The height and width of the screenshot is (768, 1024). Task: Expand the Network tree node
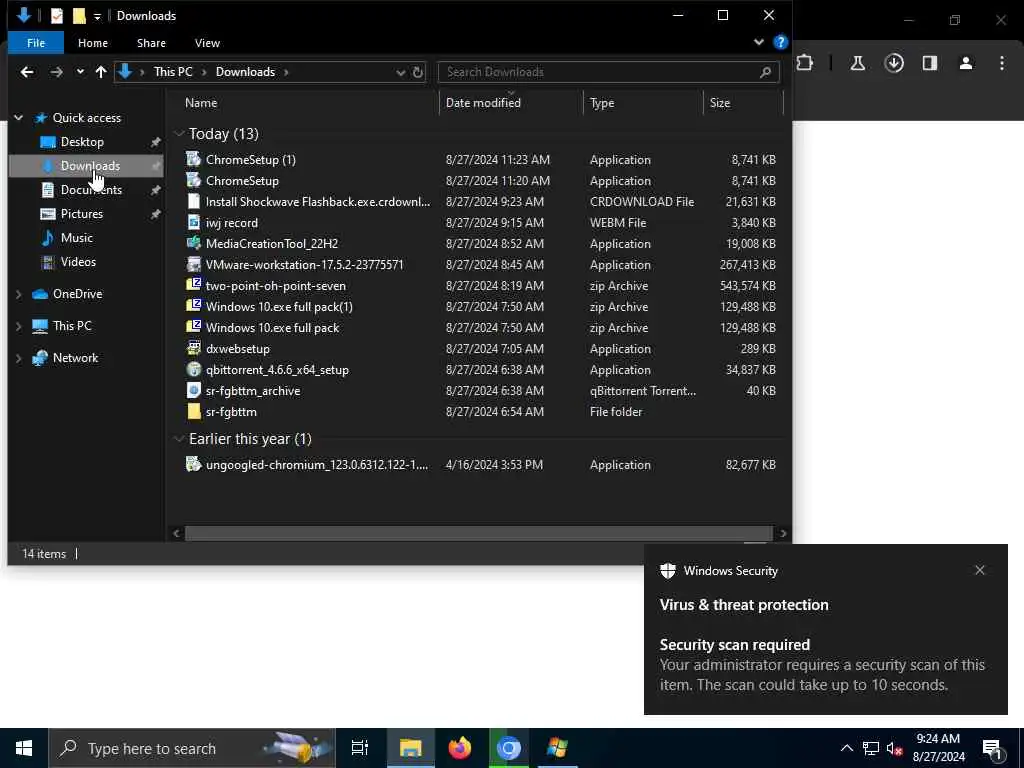(x=18, y=358)
